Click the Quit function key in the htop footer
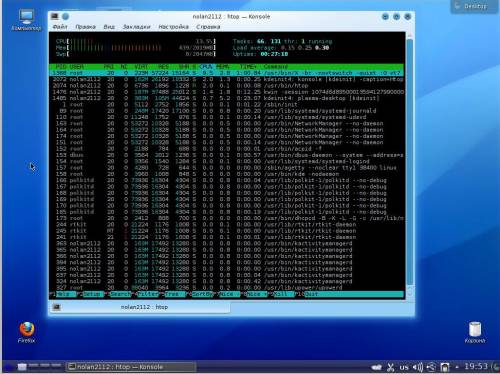This screenshot has height=374, width=500. 311,294
